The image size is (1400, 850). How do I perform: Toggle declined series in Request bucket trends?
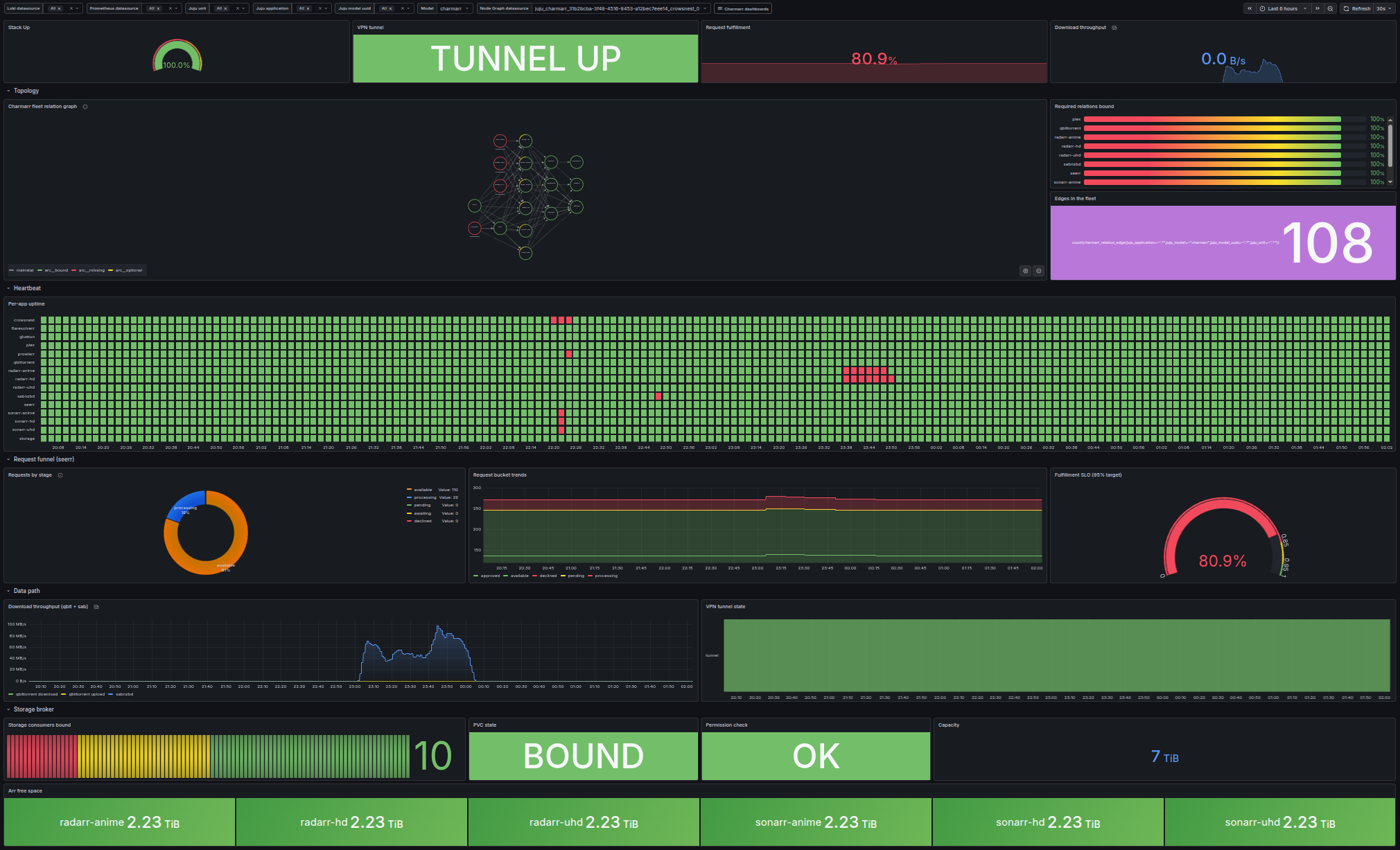[x=545, y=576]
